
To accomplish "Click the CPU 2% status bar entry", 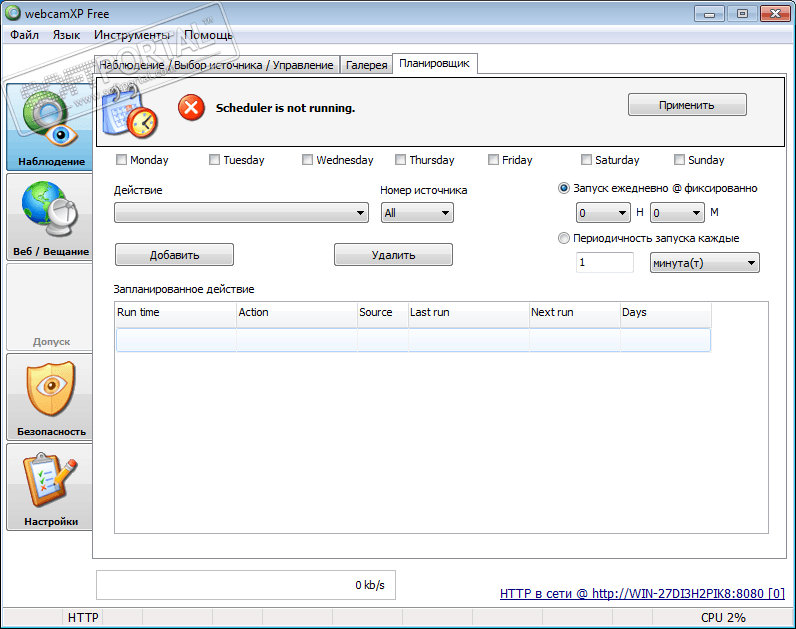I will tap(723, 618).
